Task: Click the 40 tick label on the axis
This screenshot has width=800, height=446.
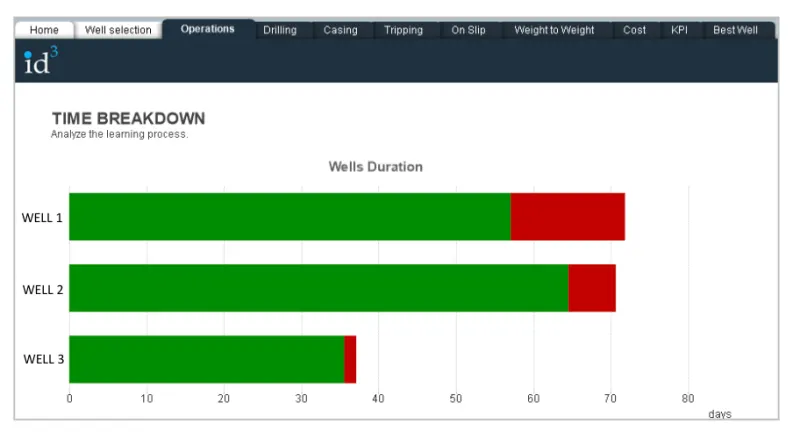Action: click(378, 399)
